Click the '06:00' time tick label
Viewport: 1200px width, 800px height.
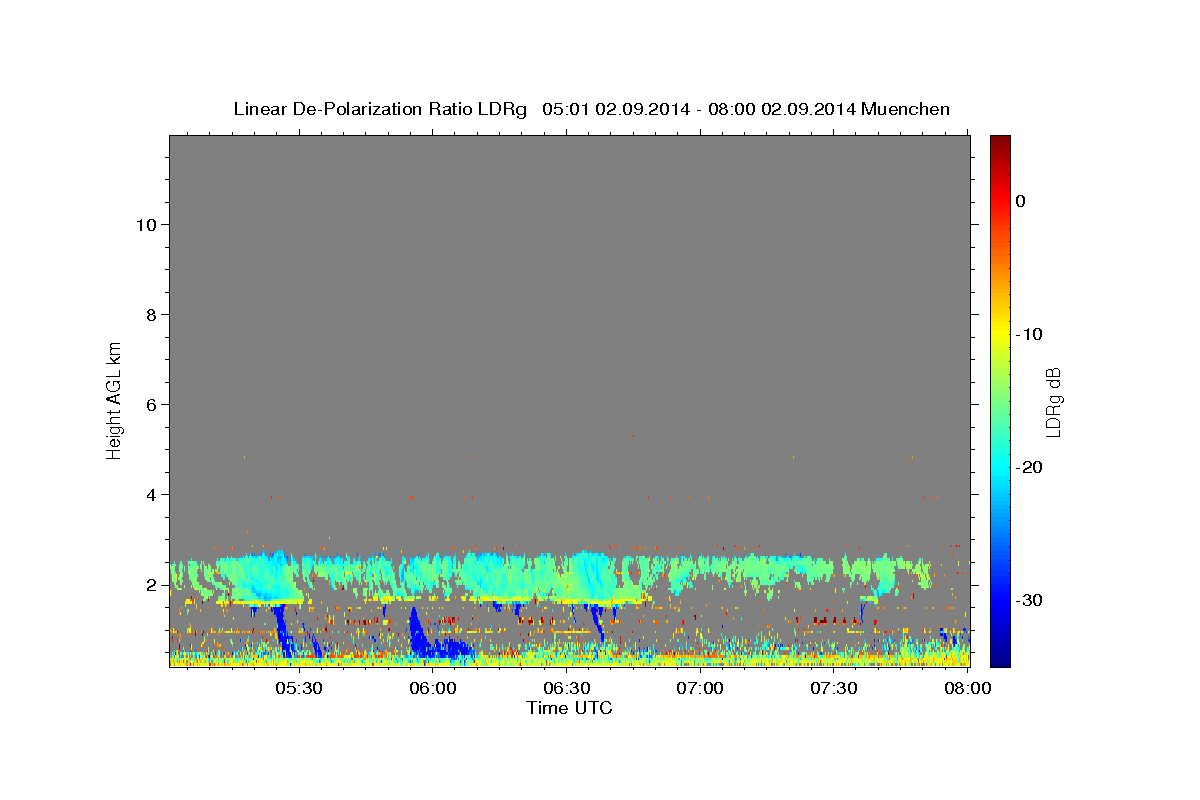[432, 688]
